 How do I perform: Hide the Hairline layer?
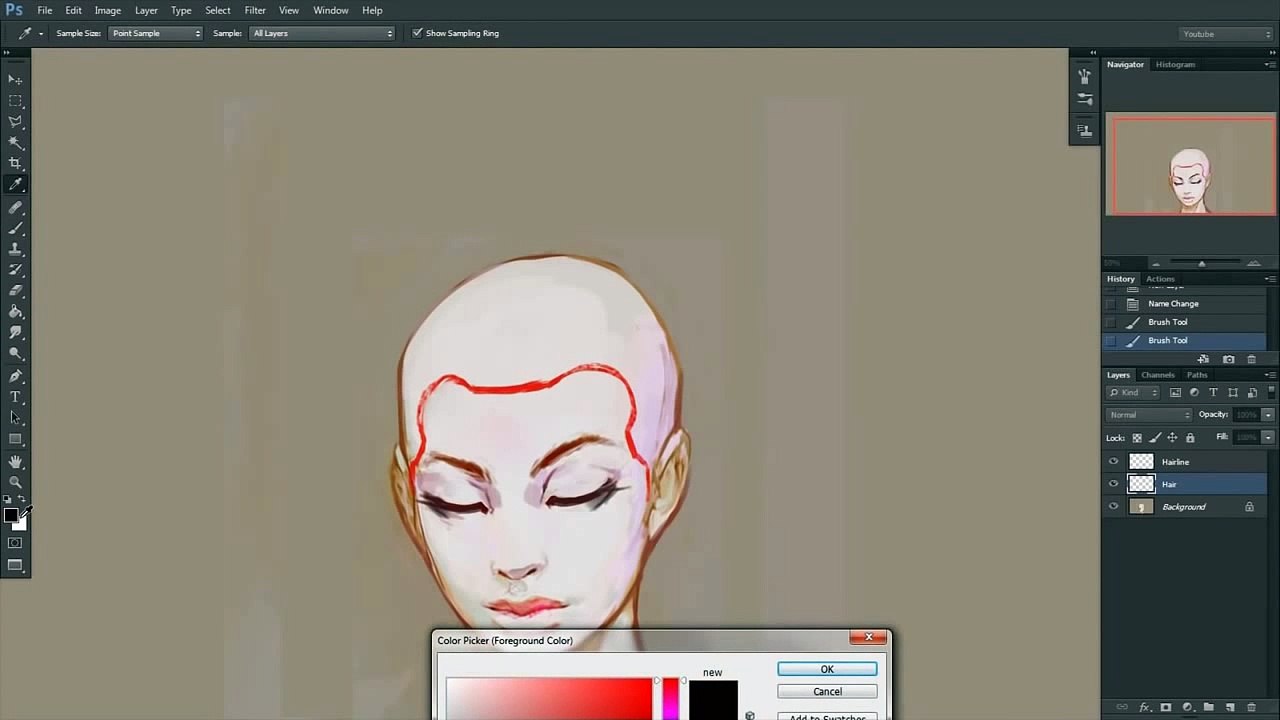pos(1113,462)
